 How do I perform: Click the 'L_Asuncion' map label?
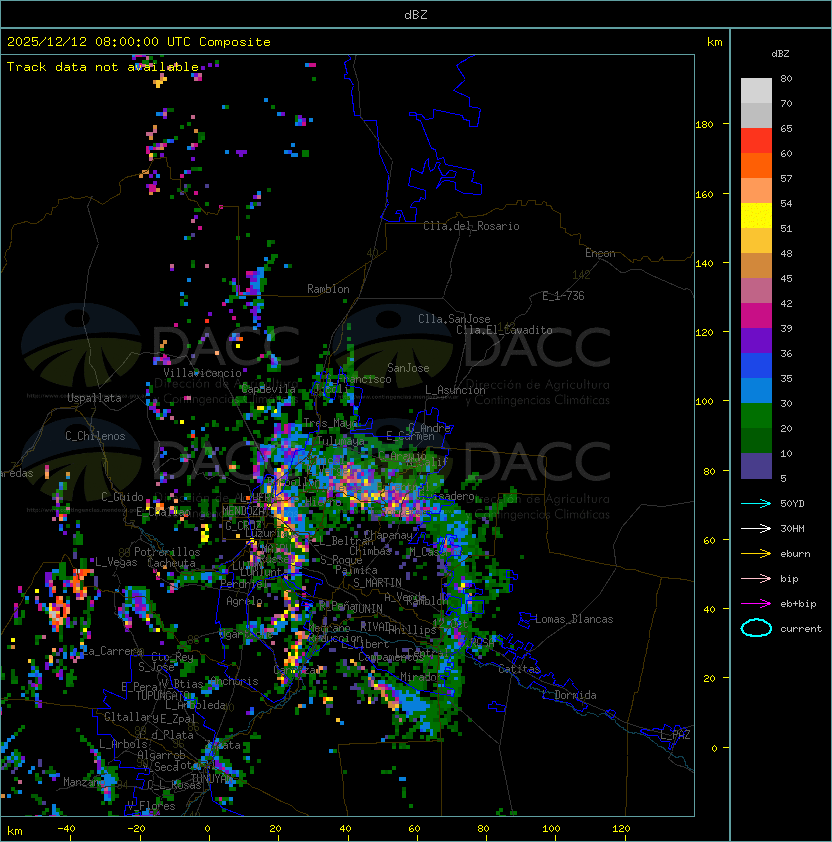click(x=455, y=390)
